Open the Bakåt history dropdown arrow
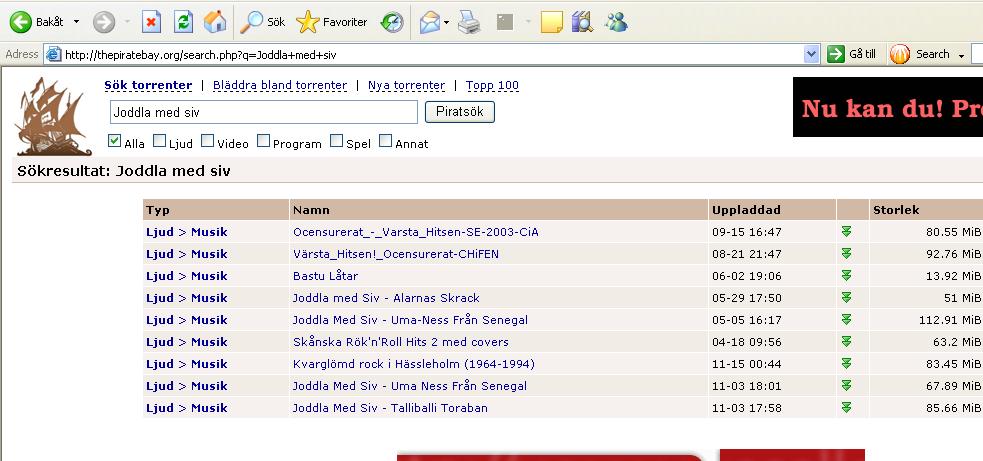The width and height of the screenshot is (983, 461). (x=76, y=22)
